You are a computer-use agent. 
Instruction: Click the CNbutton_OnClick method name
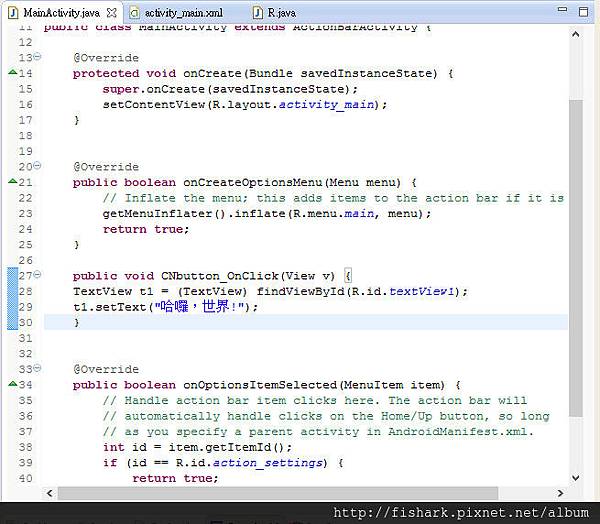click(220, 276)
